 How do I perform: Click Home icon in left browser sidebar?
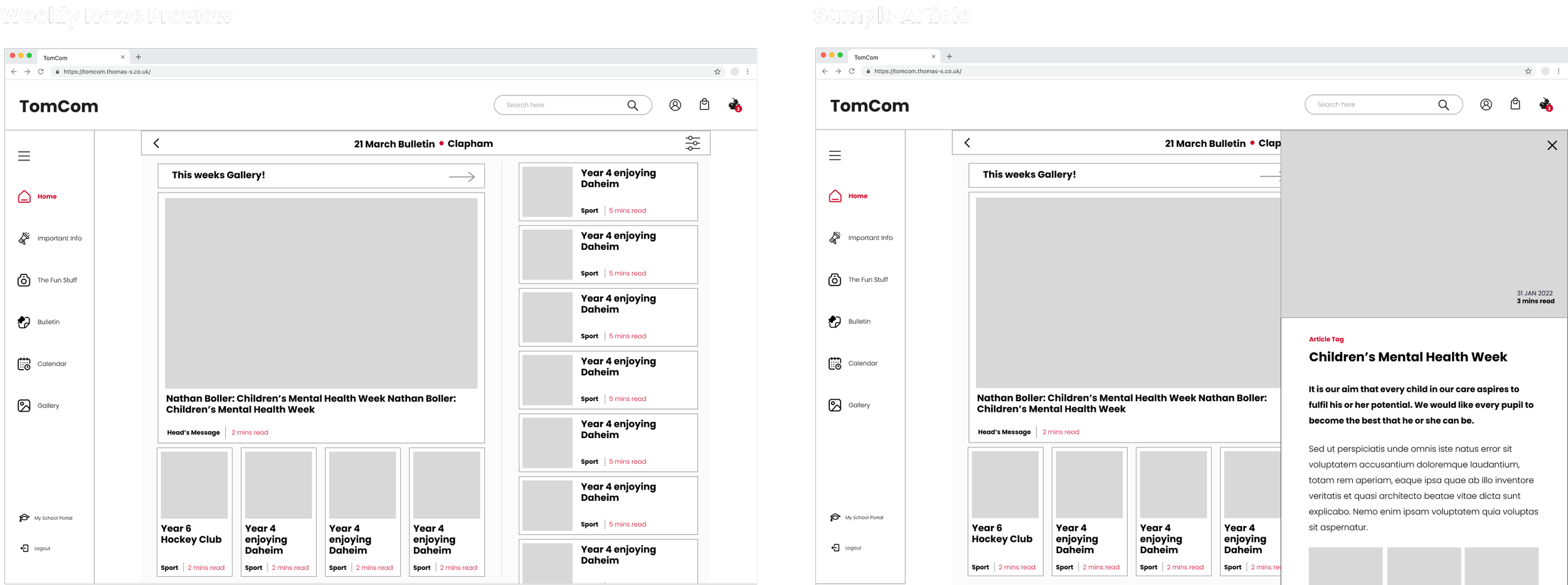tap(24, 196)
